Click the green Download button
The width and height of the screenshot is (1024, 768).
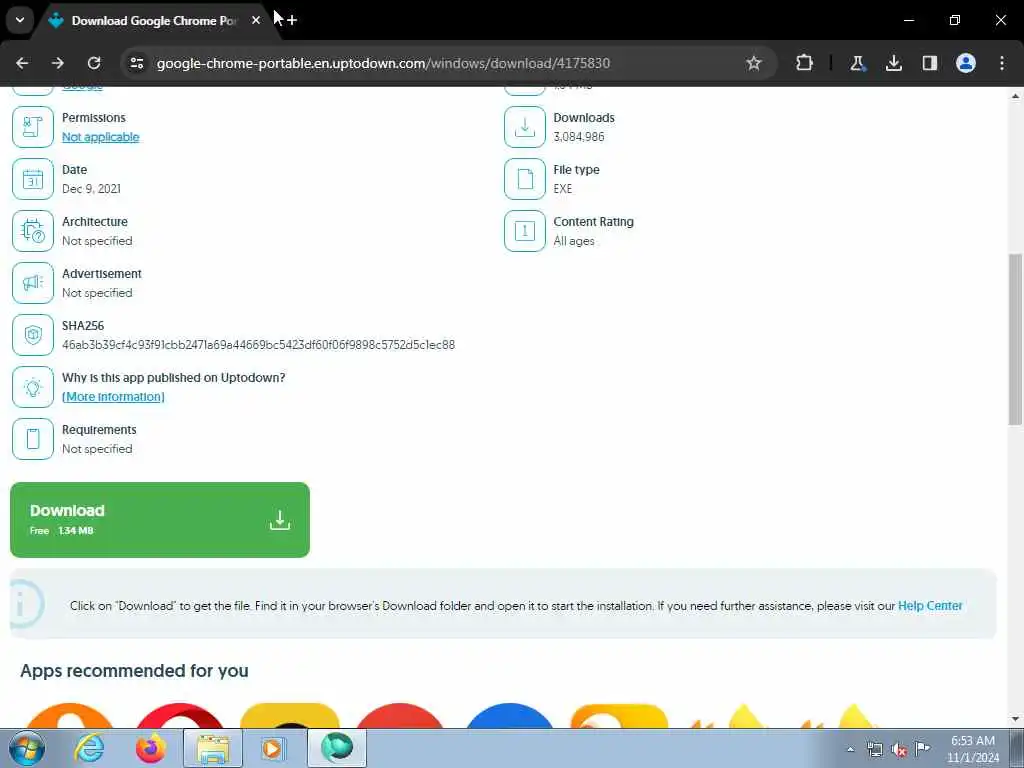tap(160, 520)
